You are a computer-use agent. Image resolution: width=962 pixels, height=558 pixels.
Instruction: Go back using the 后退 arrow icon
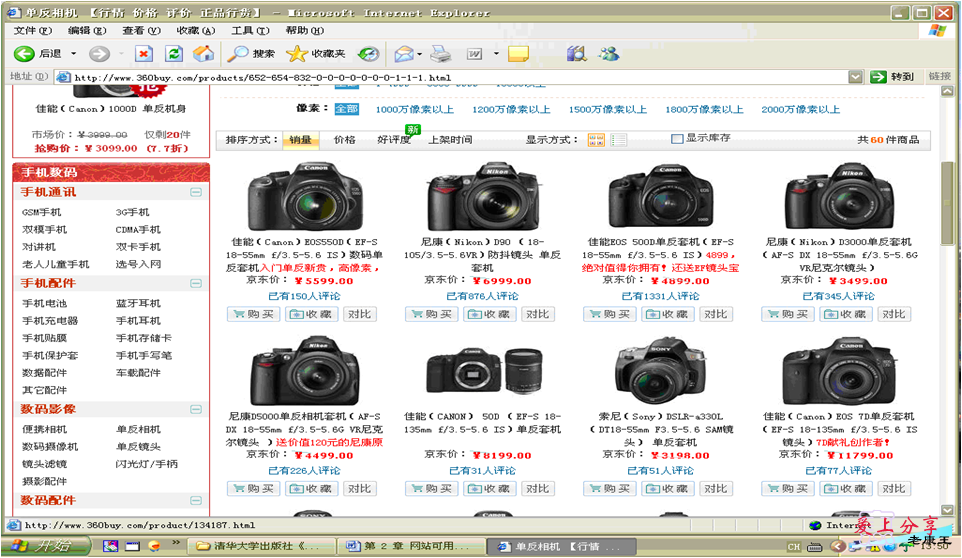tap(24, 54)
